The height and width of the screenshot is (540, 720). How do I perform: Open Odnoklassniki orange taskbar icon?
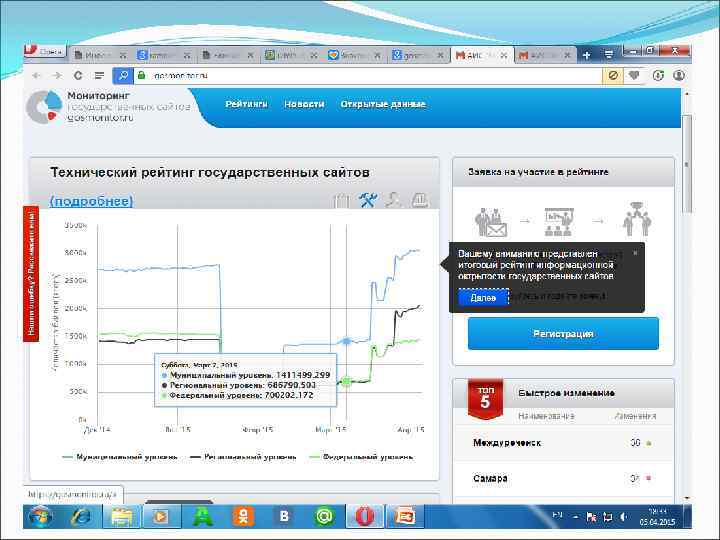(x=244, y=517)
